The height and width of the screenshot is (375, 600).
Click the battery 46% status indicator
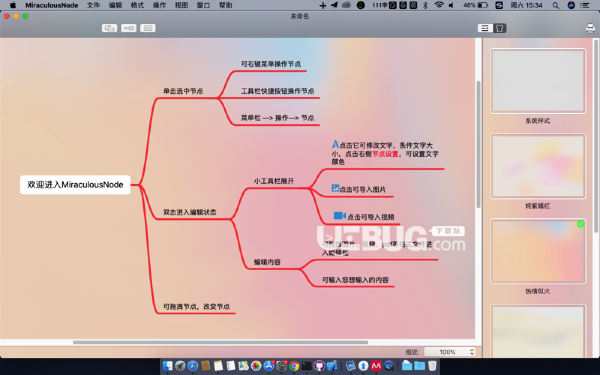[x=476, y=5]
